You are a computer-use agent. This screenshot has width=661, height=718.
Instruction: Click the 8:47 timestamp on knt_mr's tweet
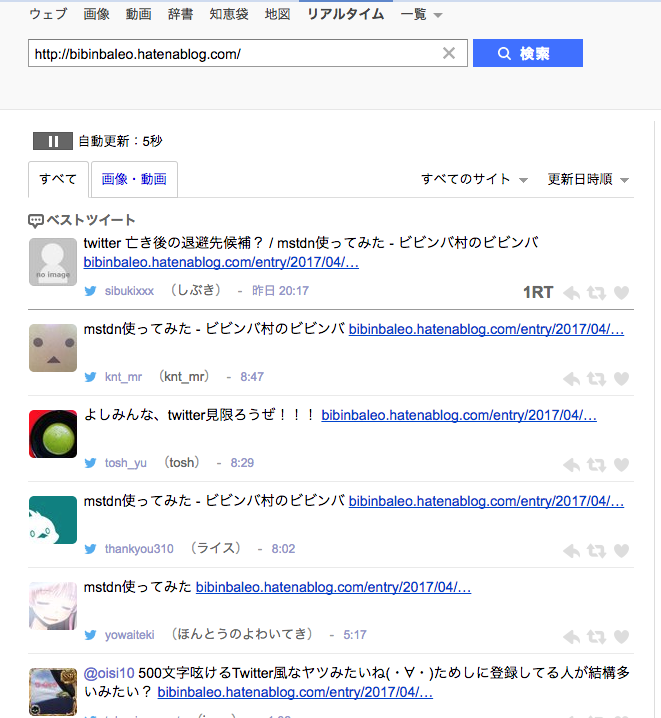[252, 377]
